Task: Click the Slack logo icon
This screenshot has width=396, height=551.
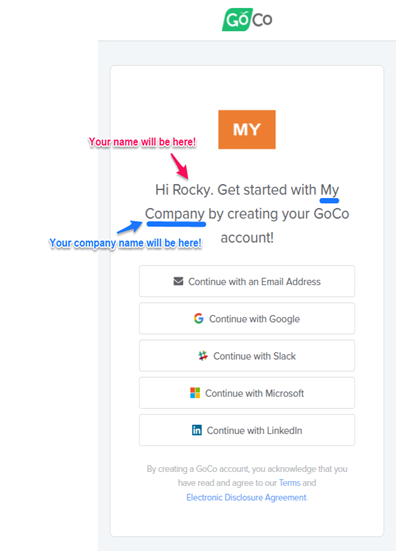Action: [203, 356]
